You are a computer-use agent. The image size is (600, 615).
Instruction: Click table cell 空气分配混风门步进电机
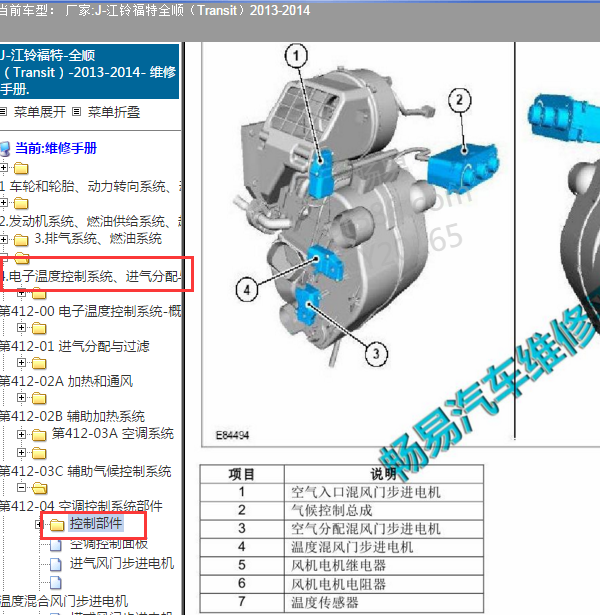click(x=384, y=529)
